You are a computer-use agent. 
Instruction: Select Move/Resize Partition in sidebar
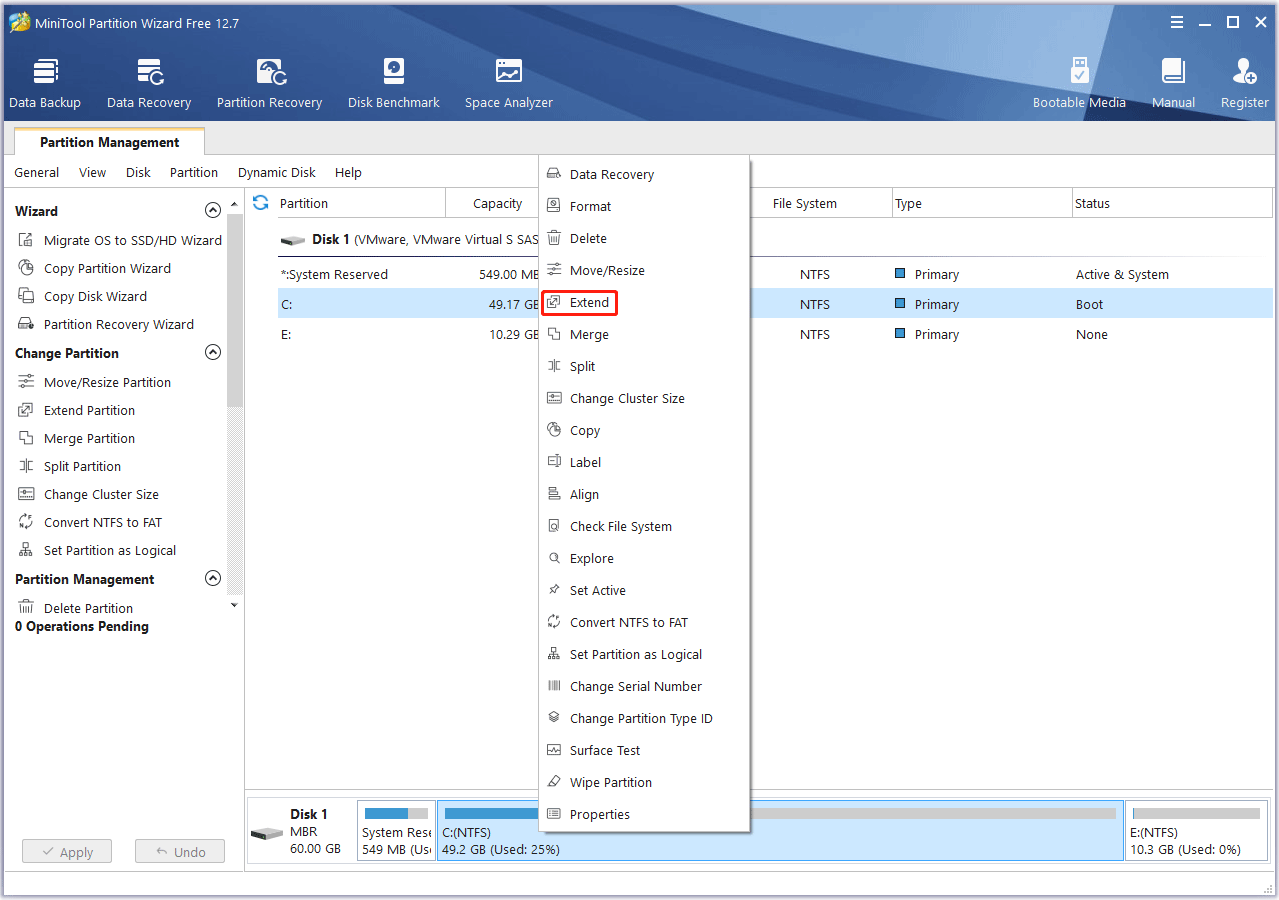[x=95, y=382]
